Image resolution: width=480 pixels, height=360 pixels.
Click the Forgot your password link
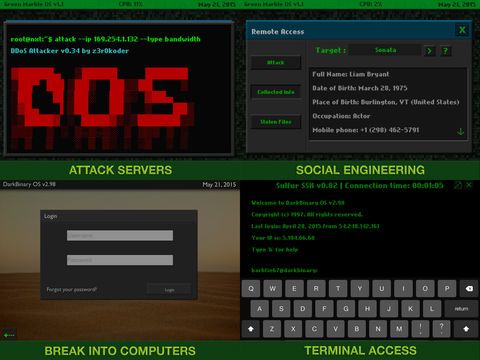tap(71, 289)
